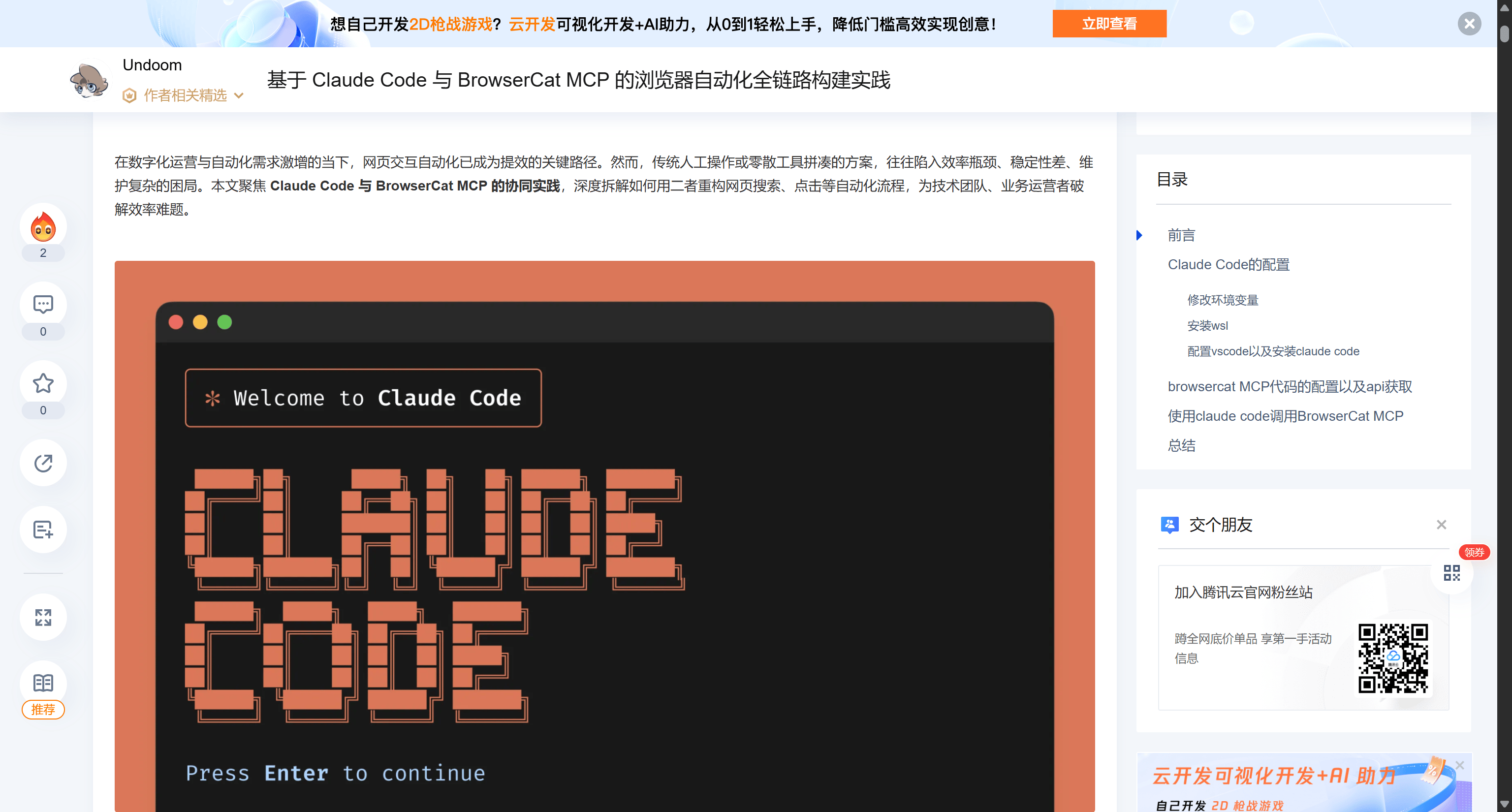This screenshot has height=812, width=1512.
Task: Open the recommended reading book icon
Action: [43, 683]
